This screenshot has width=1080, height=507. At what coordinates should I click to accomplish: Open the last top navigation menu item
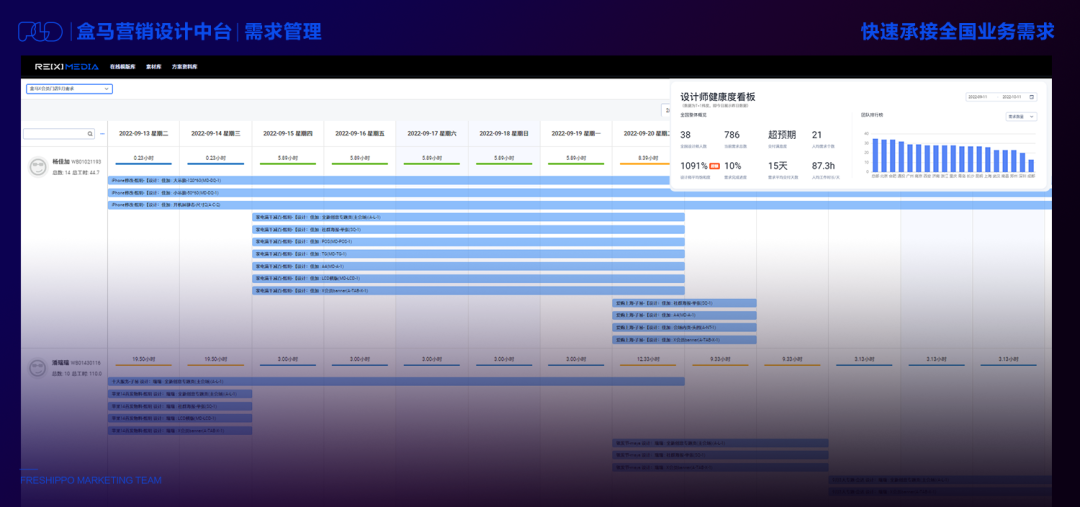[185, 67]
